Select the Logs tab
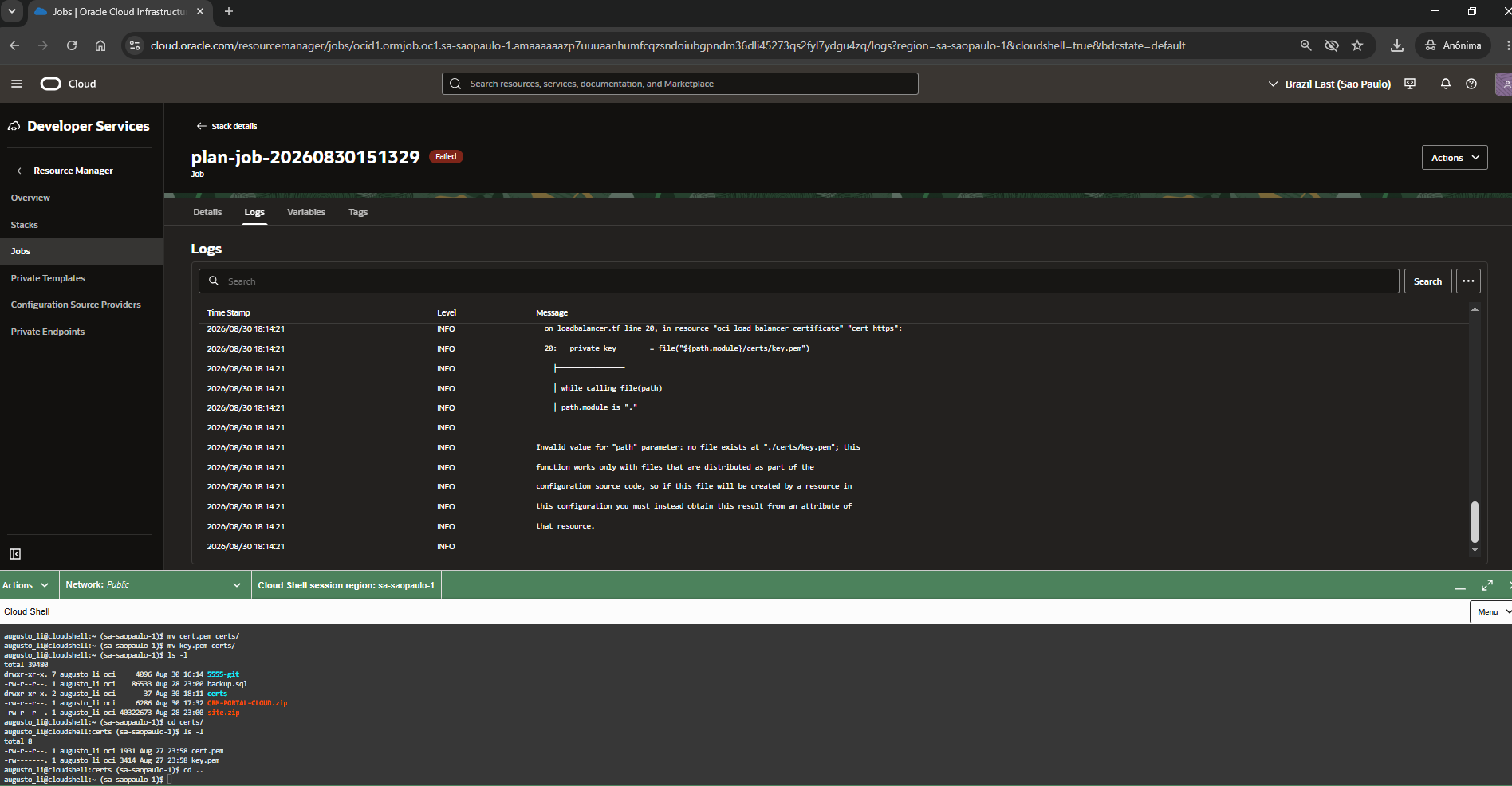 [x=254, y=212]
